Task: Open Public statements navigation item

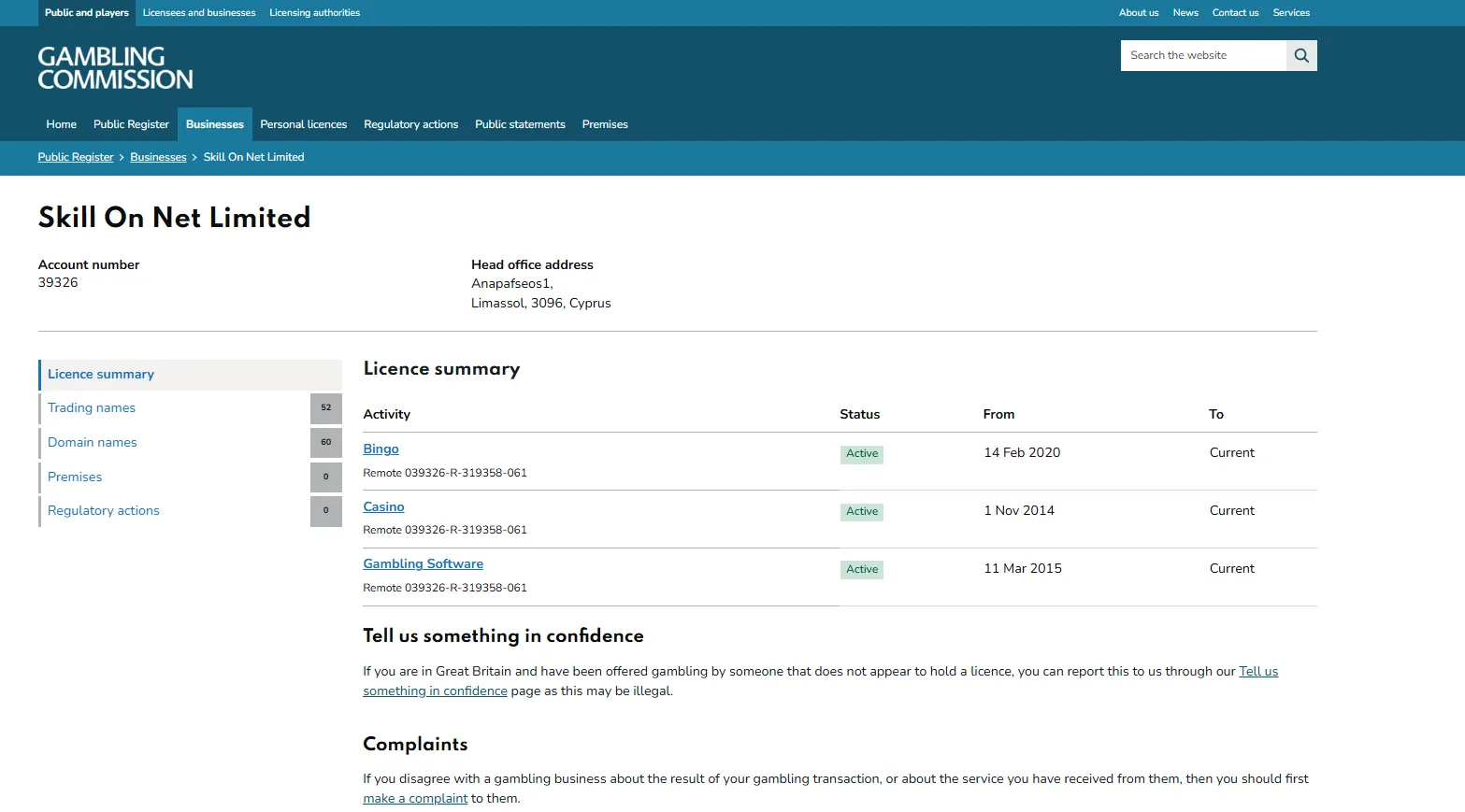Action: tap(520, 124)
